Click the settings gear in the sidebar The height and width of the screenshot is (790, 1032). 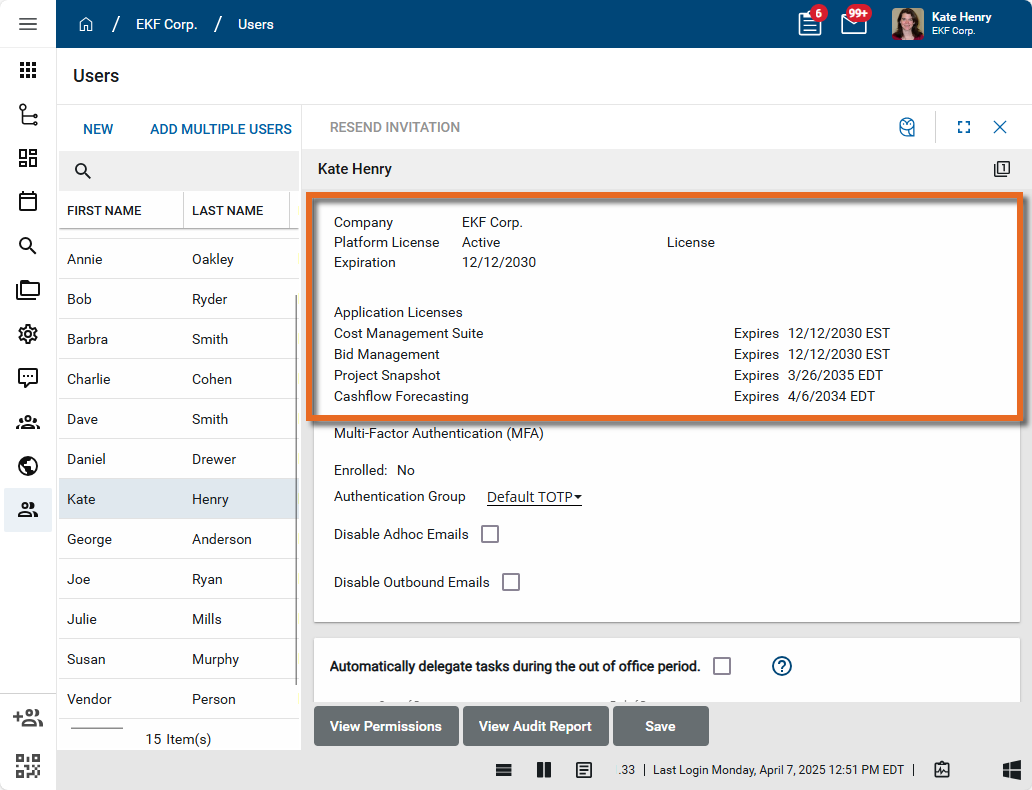28,334
